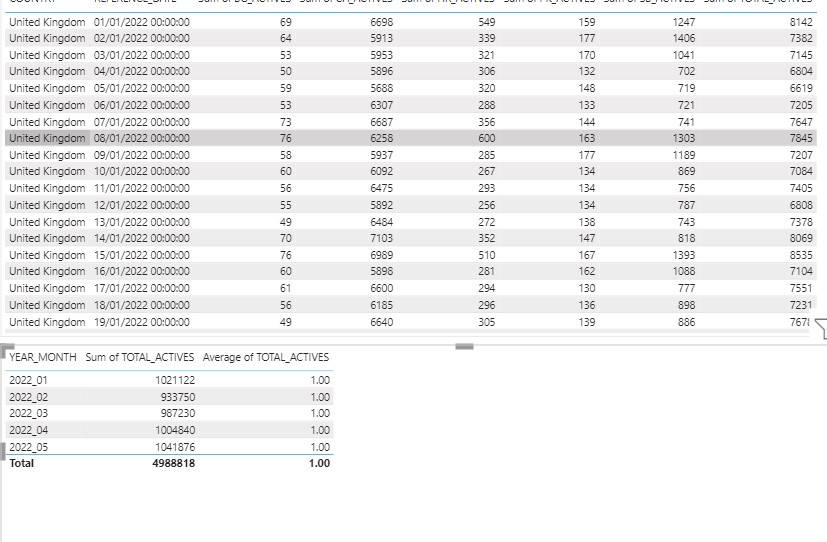
Task: Select the 2022_02 row label
Action: pyautogui.click(x=28, y=397)
